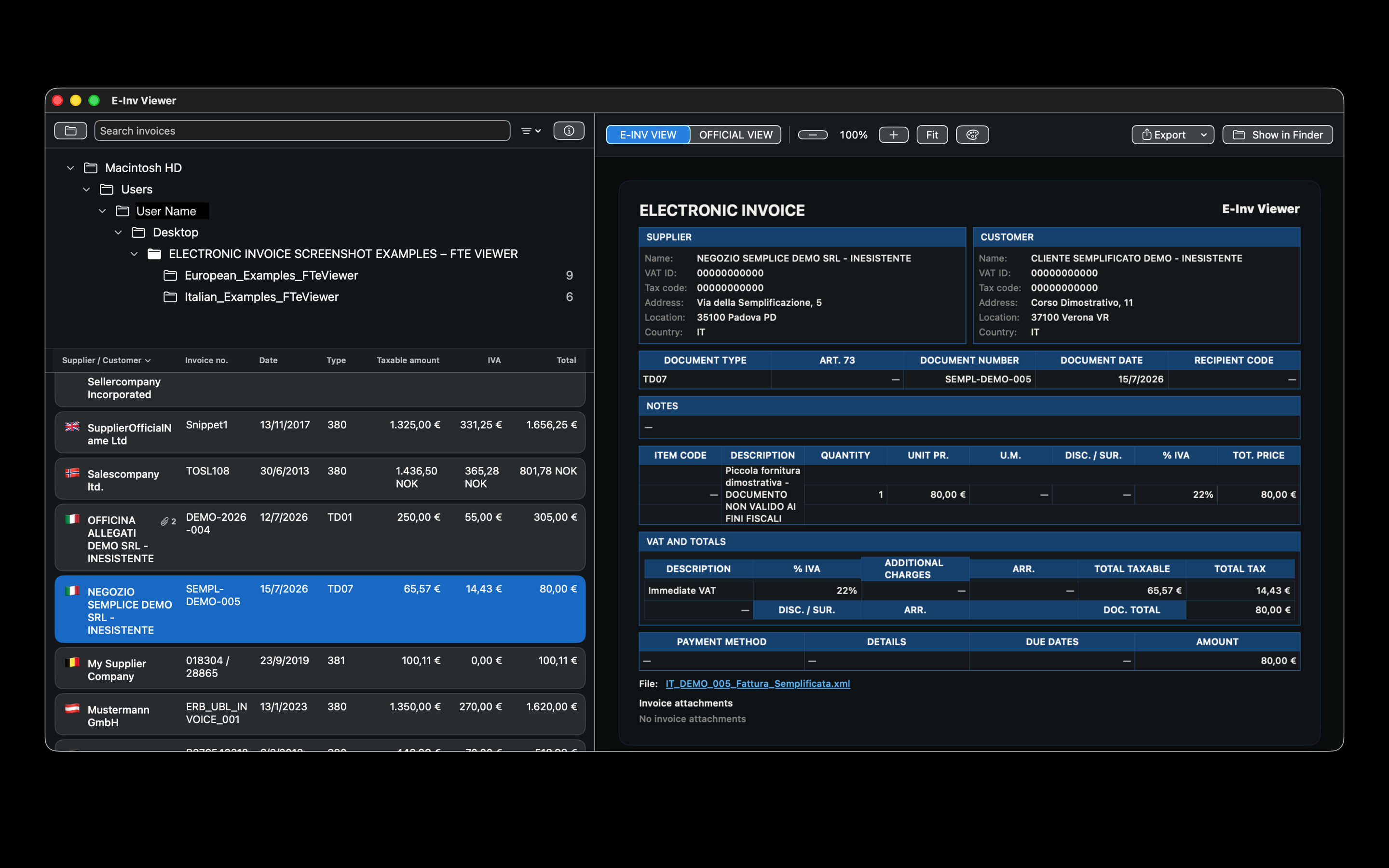This screenshot has width=1389, height=868.
Task: Type in the Search invoices field
Action: point(302,131)
